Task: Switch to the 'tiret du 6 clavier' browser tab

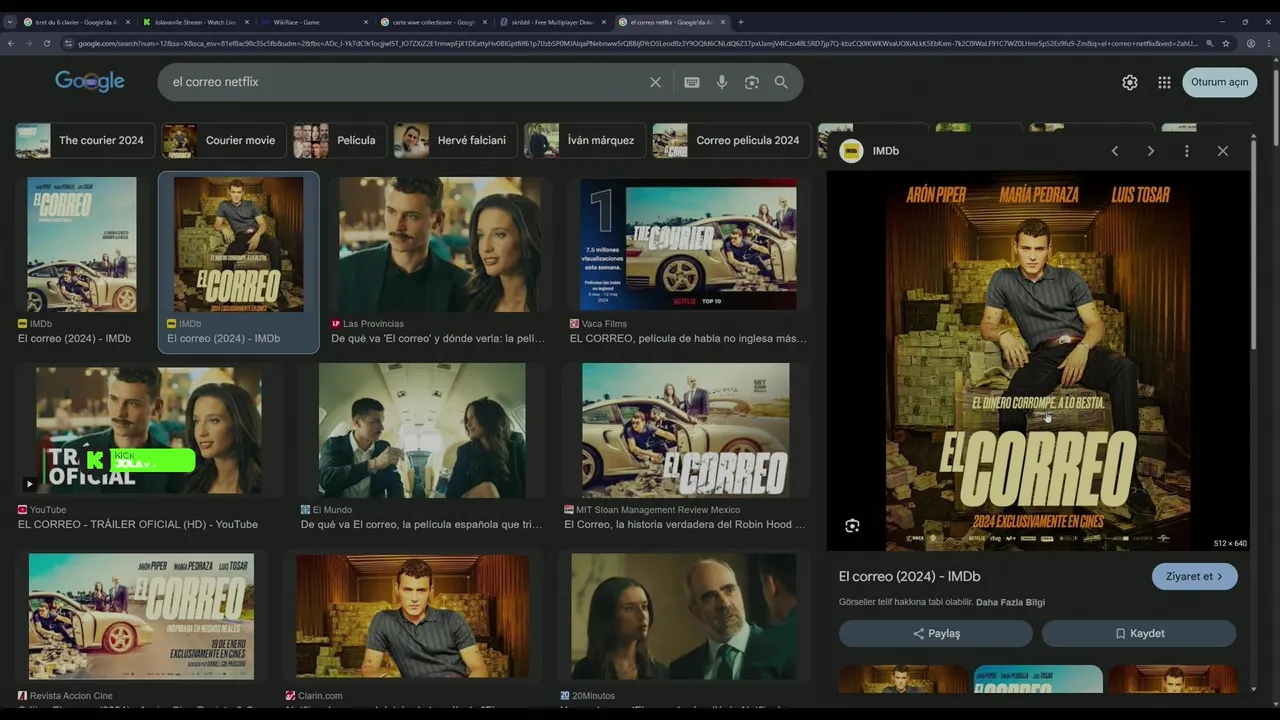Action: click(76, 22)
